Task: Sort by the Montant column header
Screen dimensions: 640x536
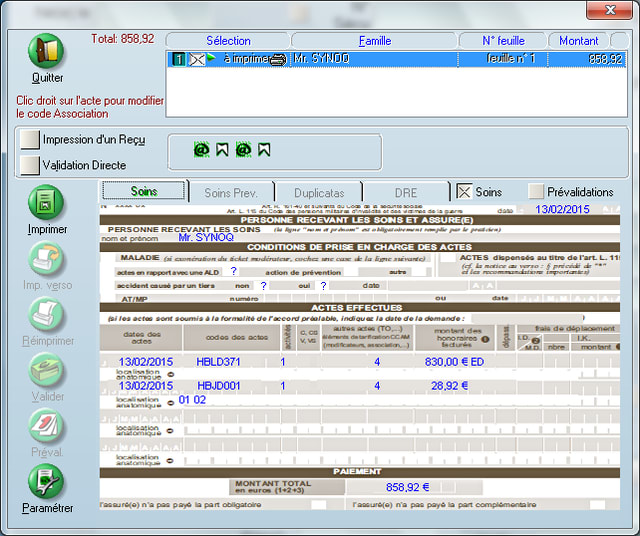Action: pos(578,41)
